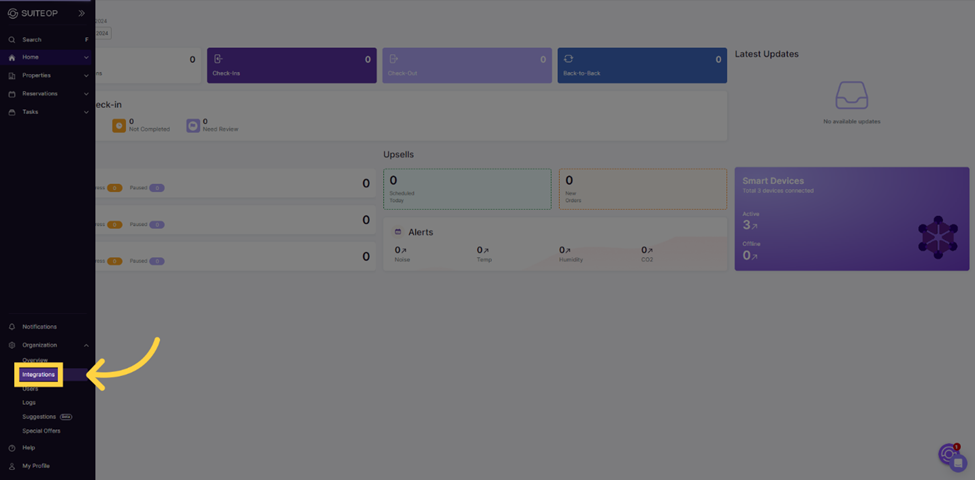Click the SuiteOp logo icon
The width and height of the screenshot is (975, 480).
[12, 13]
